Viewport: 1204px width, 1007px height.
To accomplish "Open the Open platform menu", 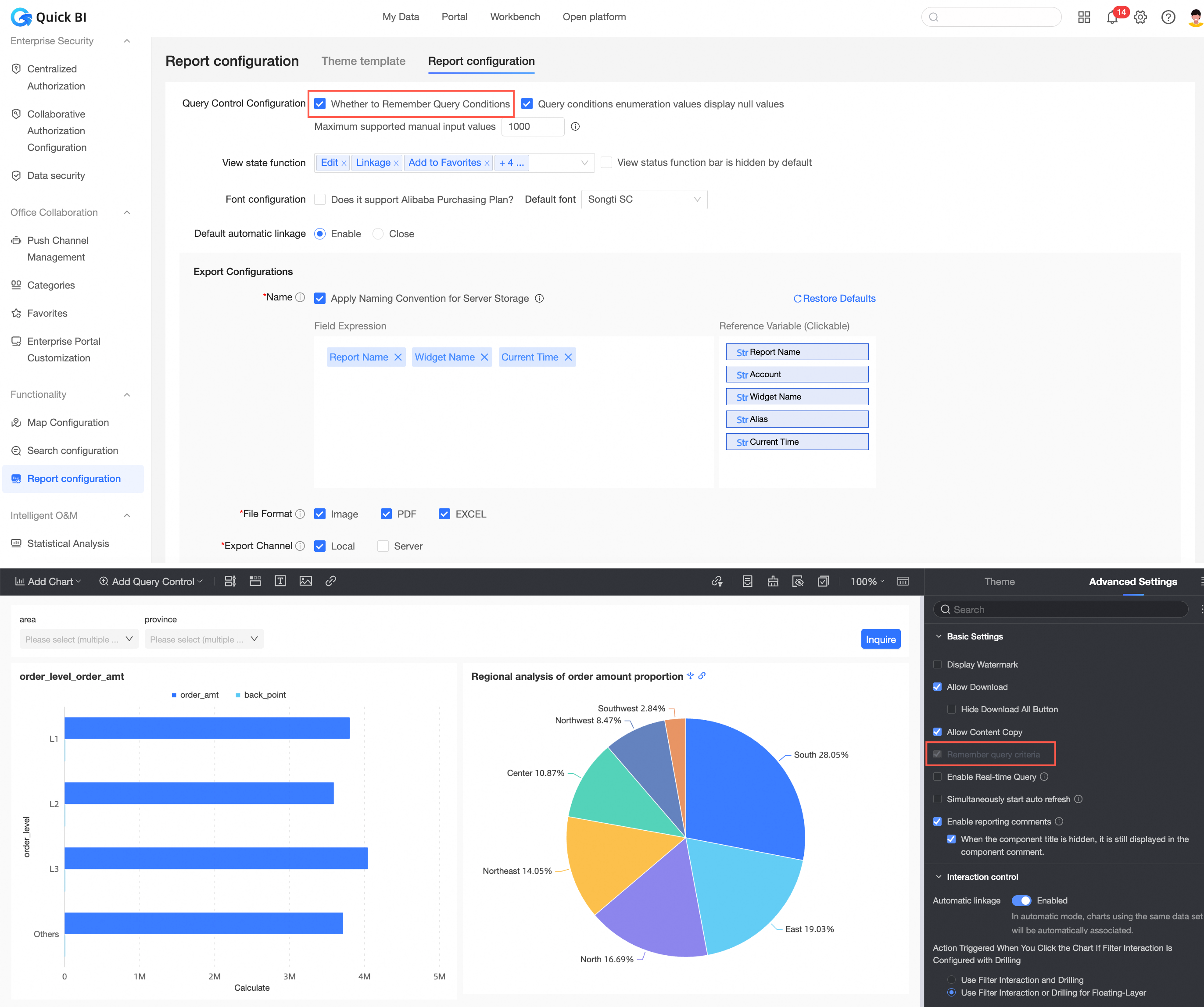I will [x=594, y=17].
